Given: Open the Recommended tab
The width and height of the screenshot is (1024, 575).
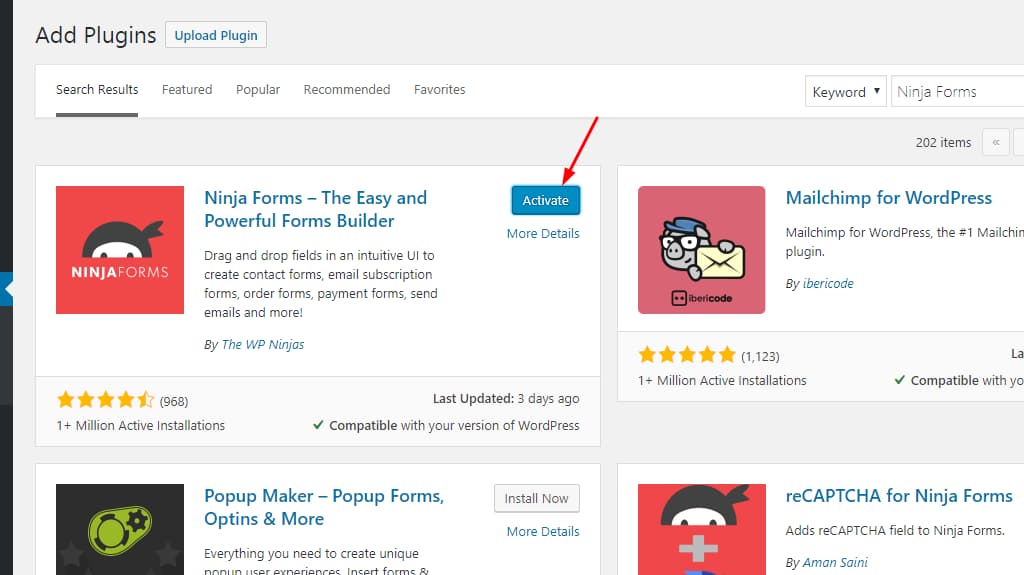Looking at the screenshot, I should coord(347,90).
